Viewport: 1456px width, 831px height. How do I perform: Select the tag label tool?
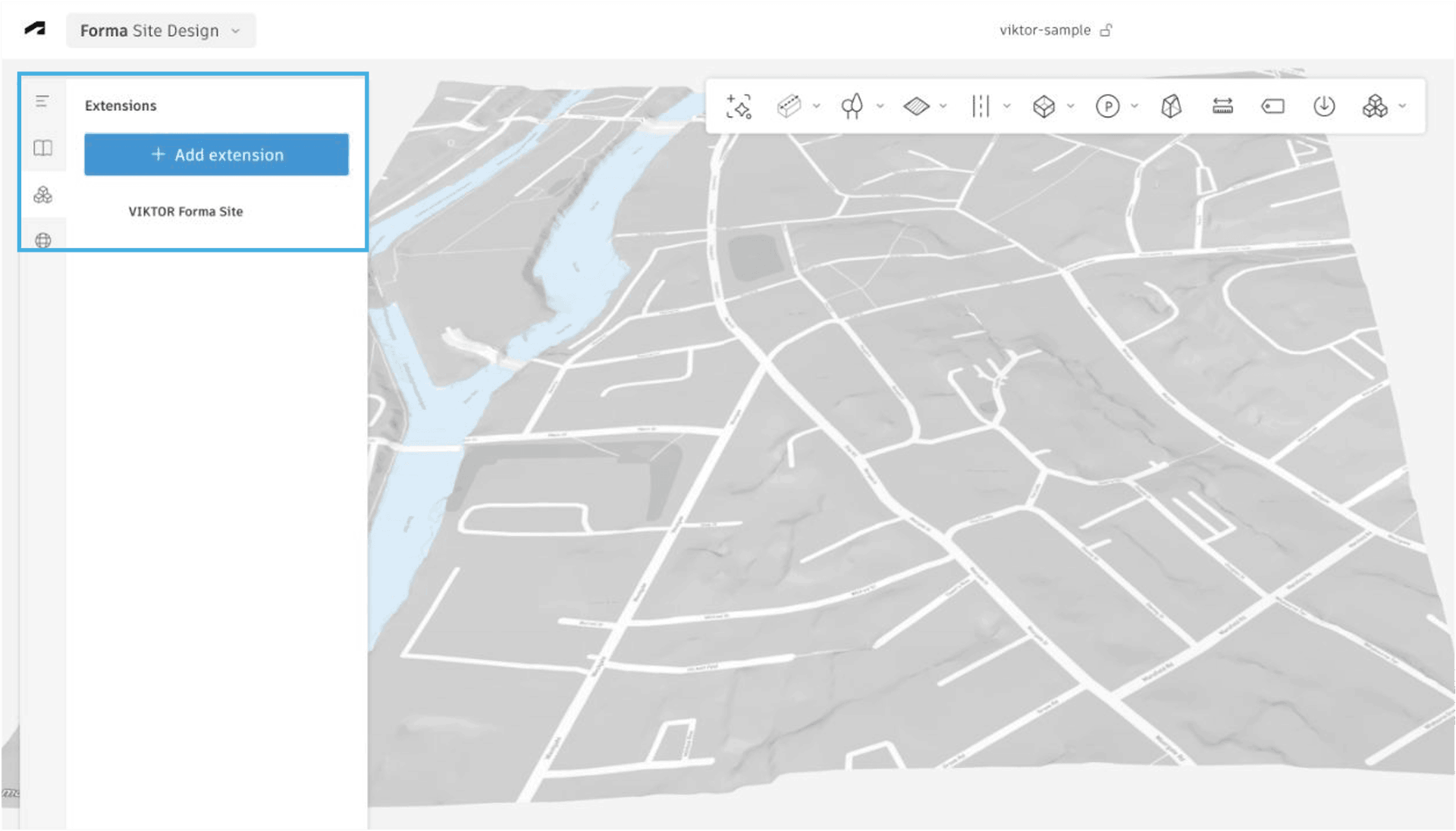[1272, 106]
